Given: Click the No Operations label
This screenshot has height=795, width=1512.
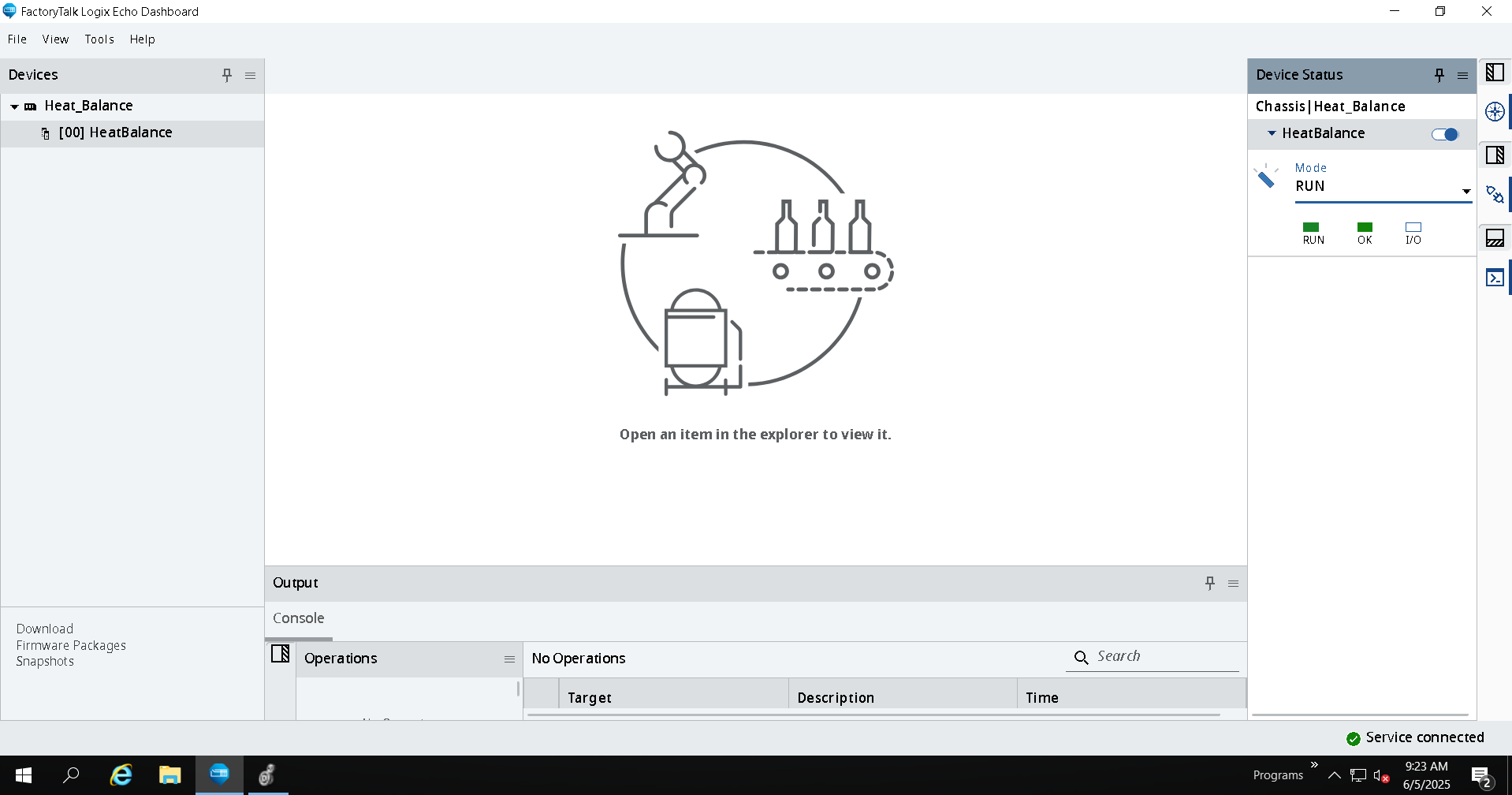Looking at the screenshot, I should point(579,659).
